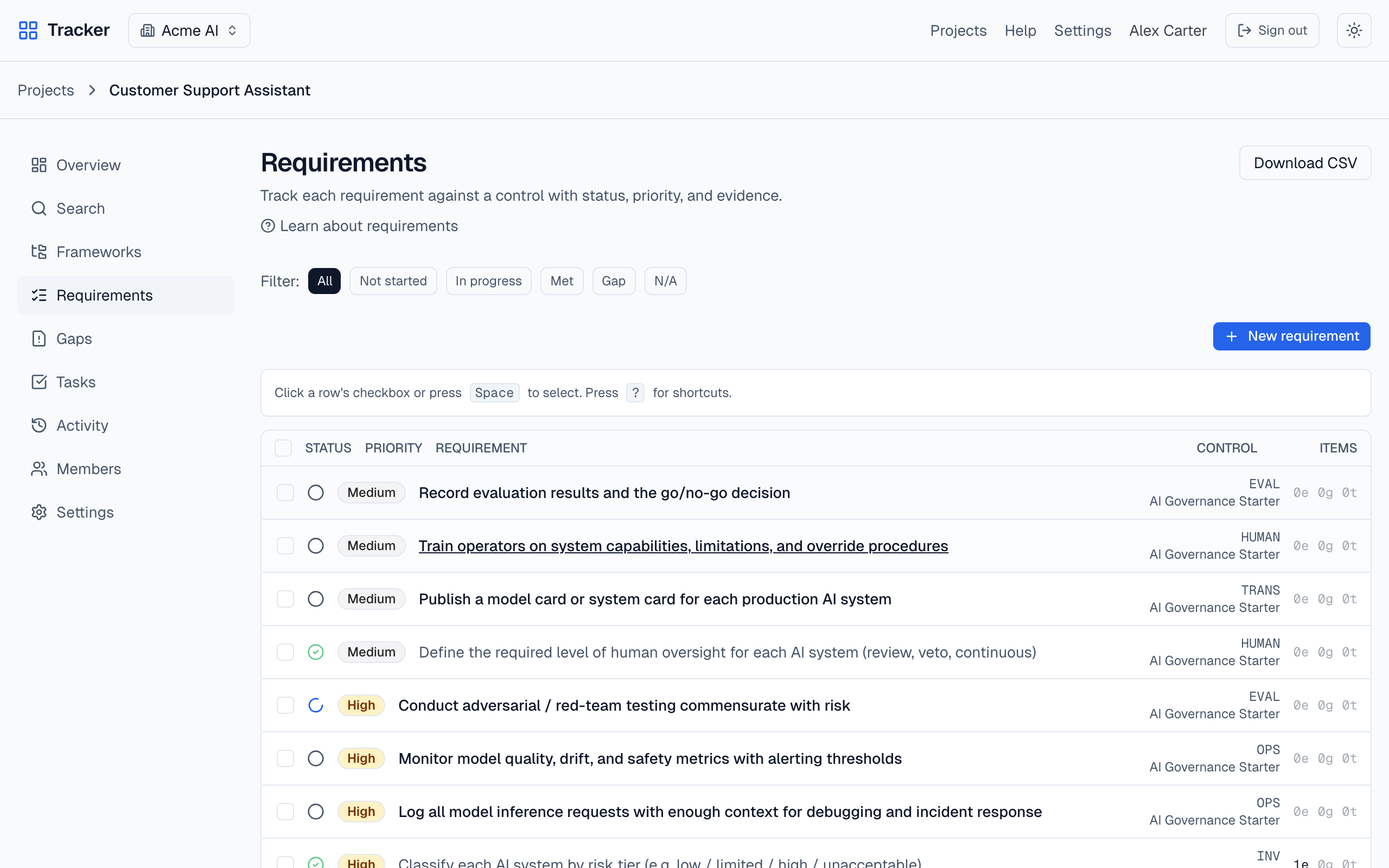Image resolution: width=1389 pixels, height=868 pixels.
Task: Open Projects in the top navigation
Action: pyautogui.click(x=958, y=30)
